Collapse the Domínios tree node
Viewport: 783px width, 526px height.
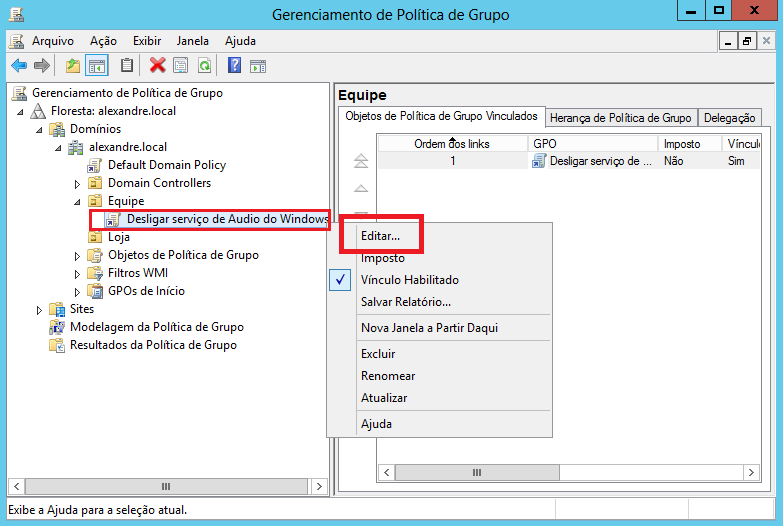pos(39,130)
